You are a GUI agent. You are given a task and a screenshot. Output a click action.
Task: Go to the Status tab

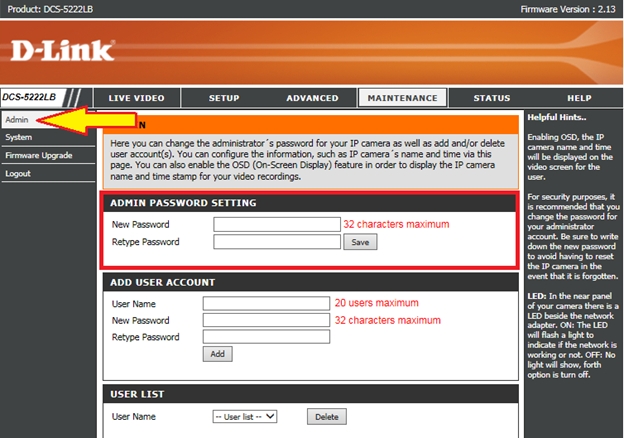pos(491,98)
